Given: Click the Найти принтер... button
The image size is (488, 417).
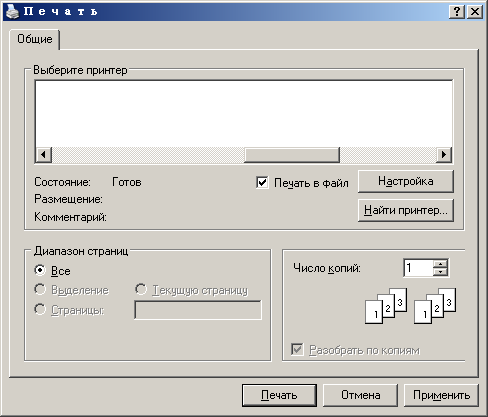Looking at the screenshot, I should click(x=406, y=210).
